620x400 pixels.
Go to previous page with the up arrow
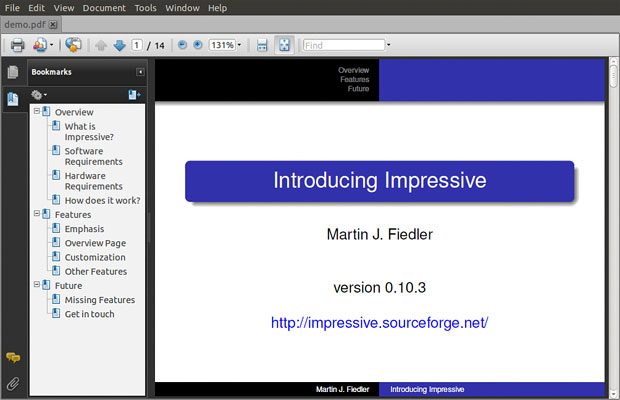point(101,45)
